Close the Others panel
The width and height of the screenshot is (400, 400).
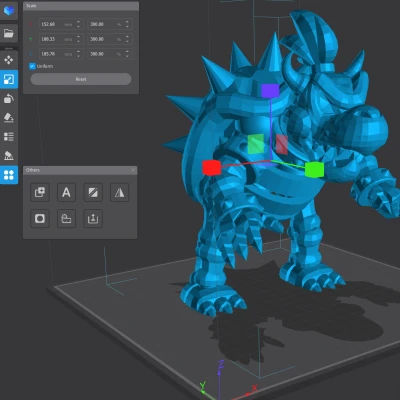click(133, 170)
